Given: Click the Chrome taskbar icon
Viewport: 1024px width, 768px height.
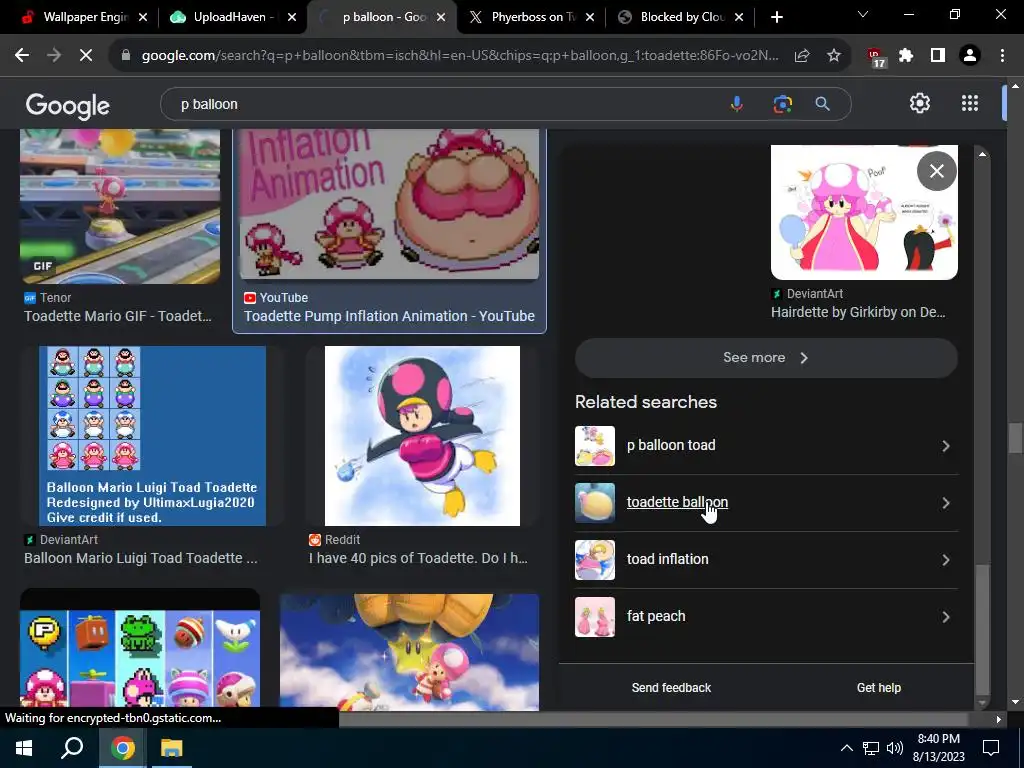Looking at the screenshot, I should tap(122, 747).
